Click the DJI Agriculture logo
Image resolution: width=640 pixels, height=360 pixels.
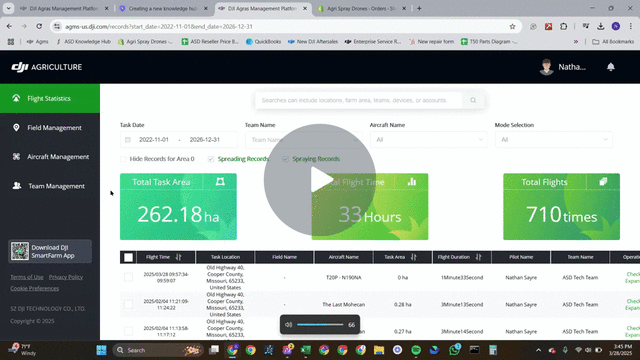tap(47, 67)
